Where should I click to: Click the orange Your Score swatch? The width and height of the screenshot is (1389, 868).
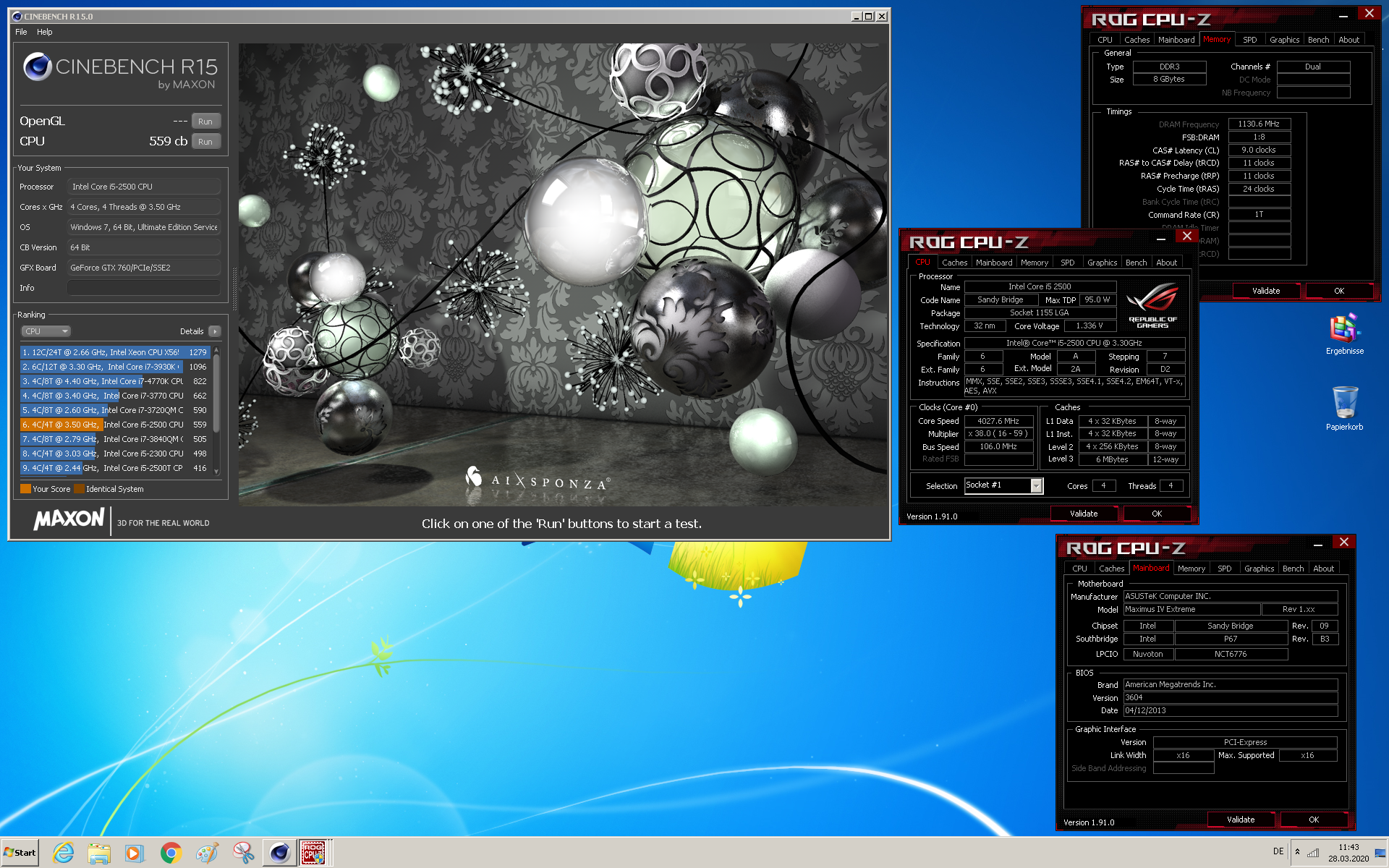[x=25, y=489]
